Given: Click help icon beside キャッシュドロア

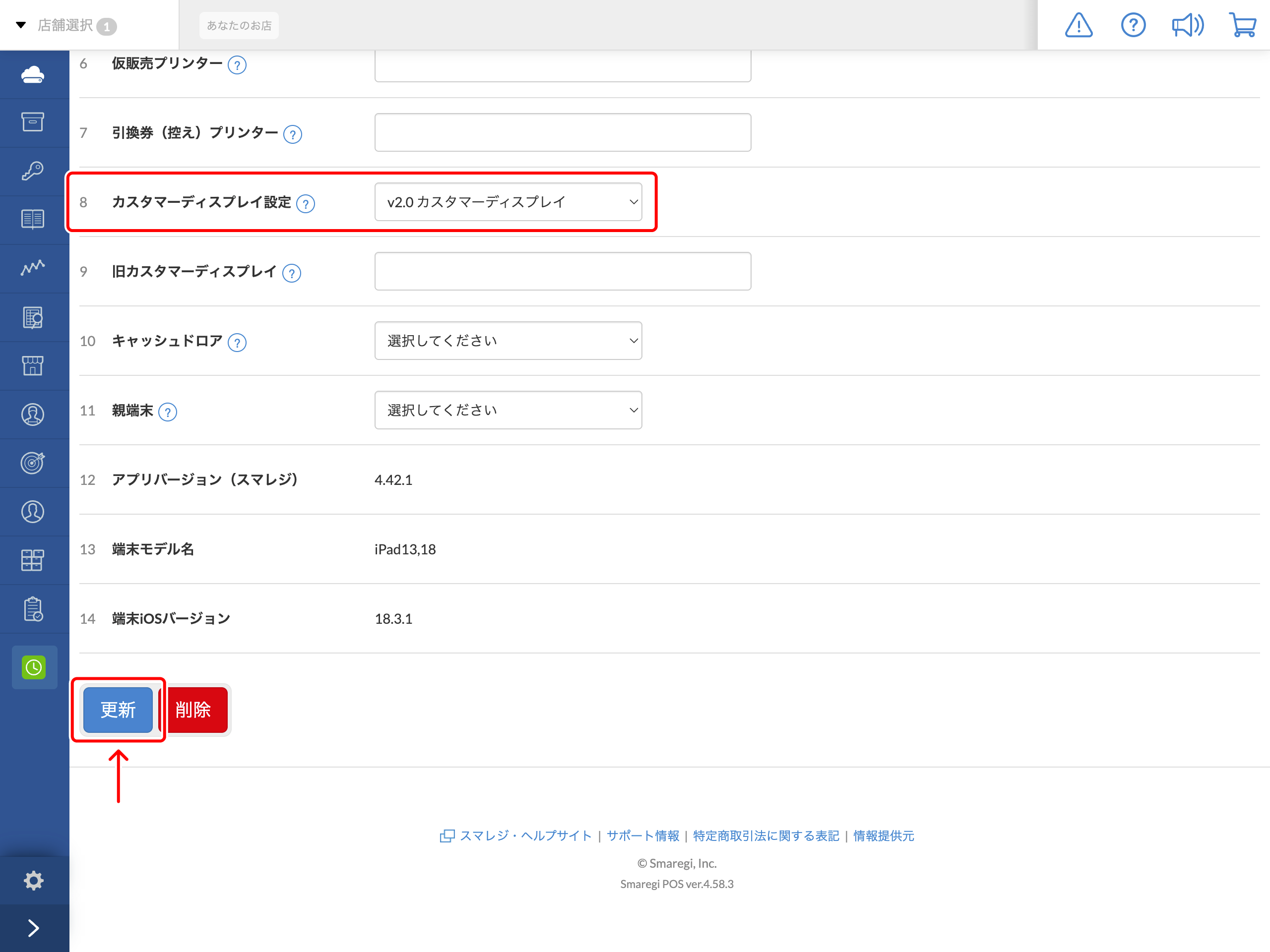Looking at the screenshot, I should 237,343.
